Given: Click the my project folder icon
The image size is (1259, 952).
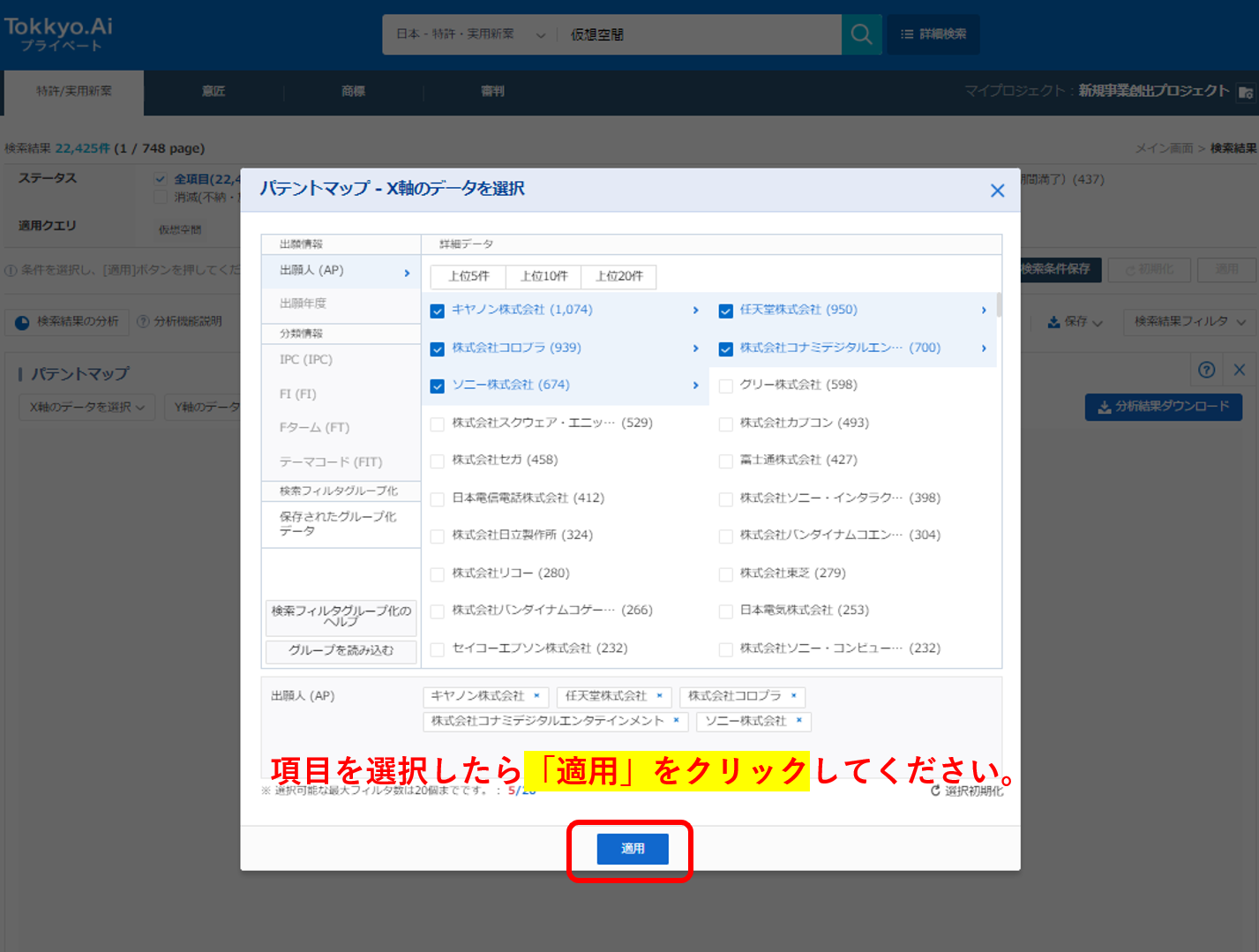Looking at the screenshot, I should pyautogui.click(x=1246, y=92).
